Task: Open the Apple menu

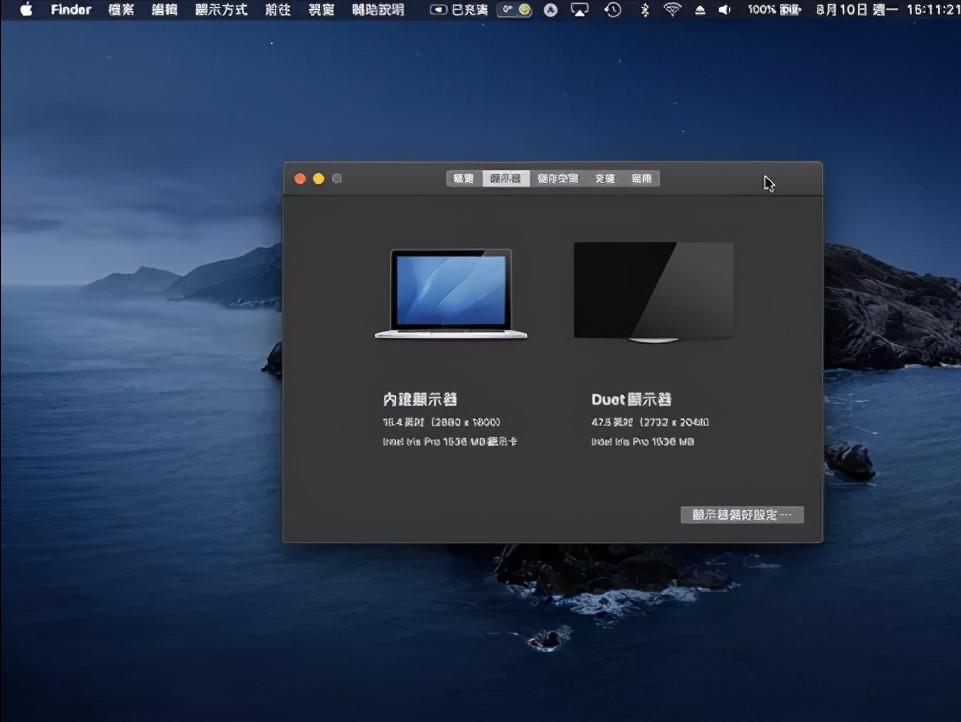Action: click(24, 10)
